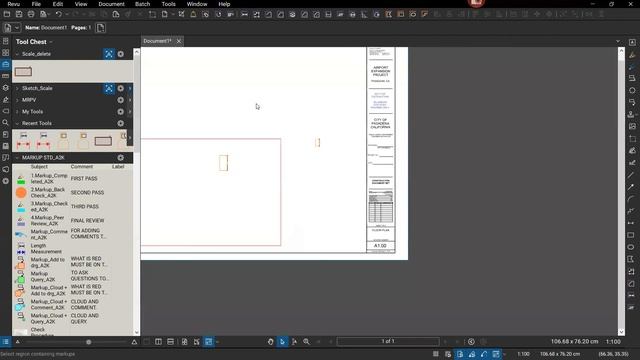Open the Revu menu
This screenshot has width=640, height=360.
pyautogui.click(x=13, y=4)
